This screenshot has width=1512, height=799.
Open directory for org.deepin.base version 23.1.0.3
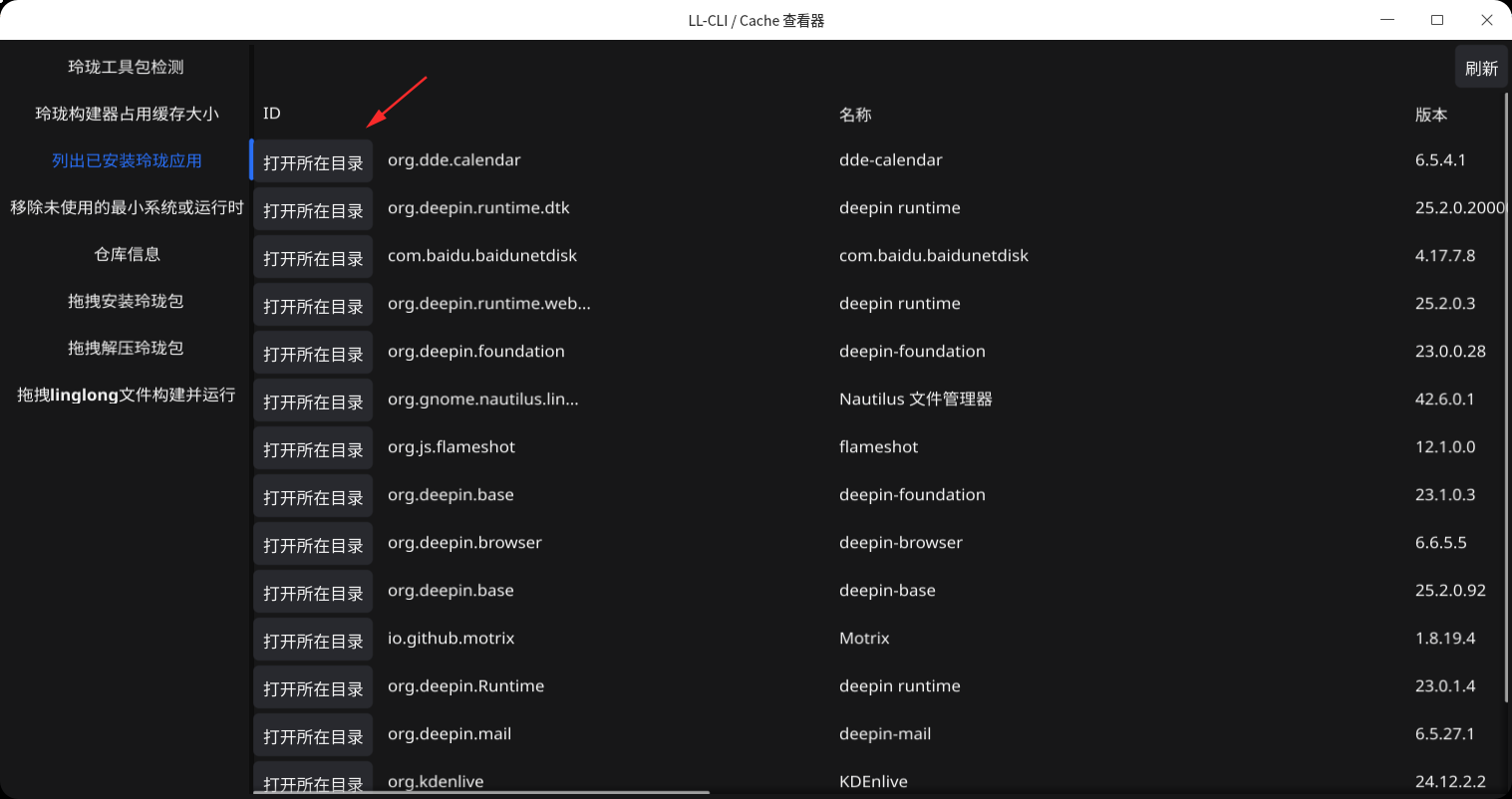click(x=313, y=496)
